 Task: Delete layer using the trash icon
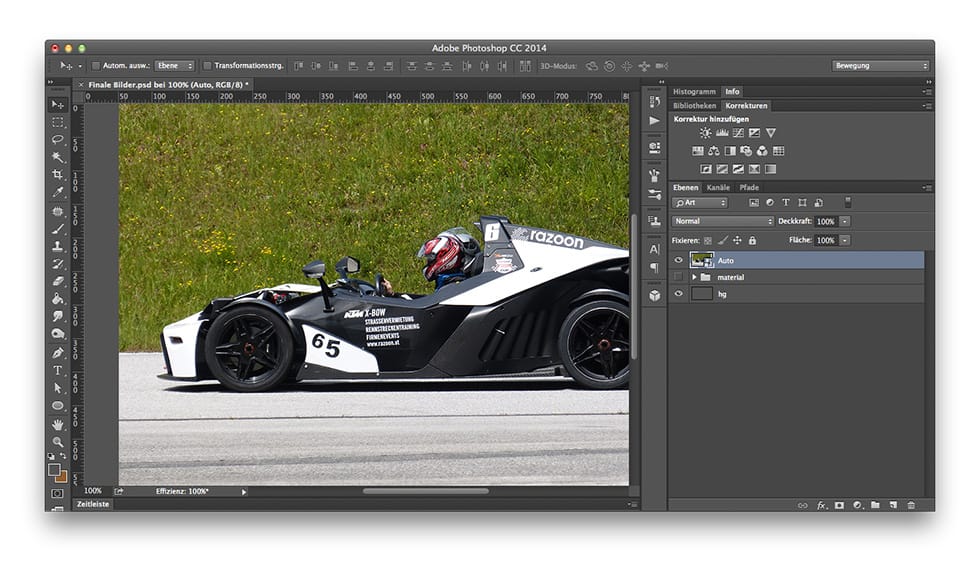point(911,505)
